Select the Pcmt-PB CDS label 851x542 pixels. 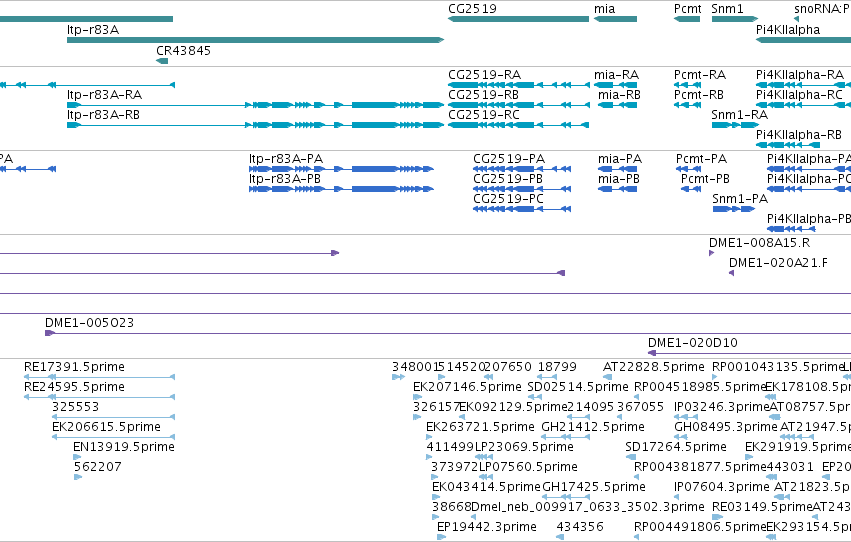[x=706, y=178]
